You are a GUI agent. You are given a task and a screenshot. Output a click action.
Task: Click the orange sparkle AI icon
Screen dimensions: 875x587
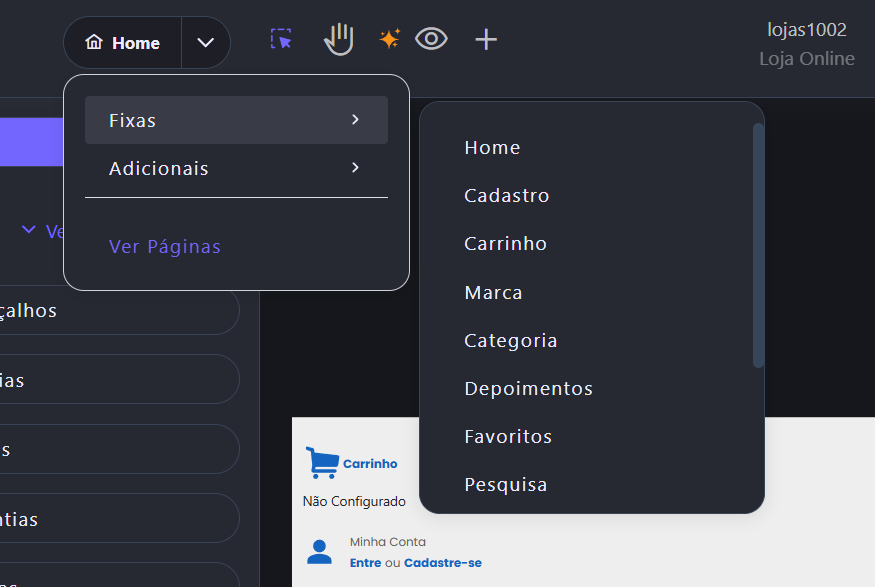(389, 39)
